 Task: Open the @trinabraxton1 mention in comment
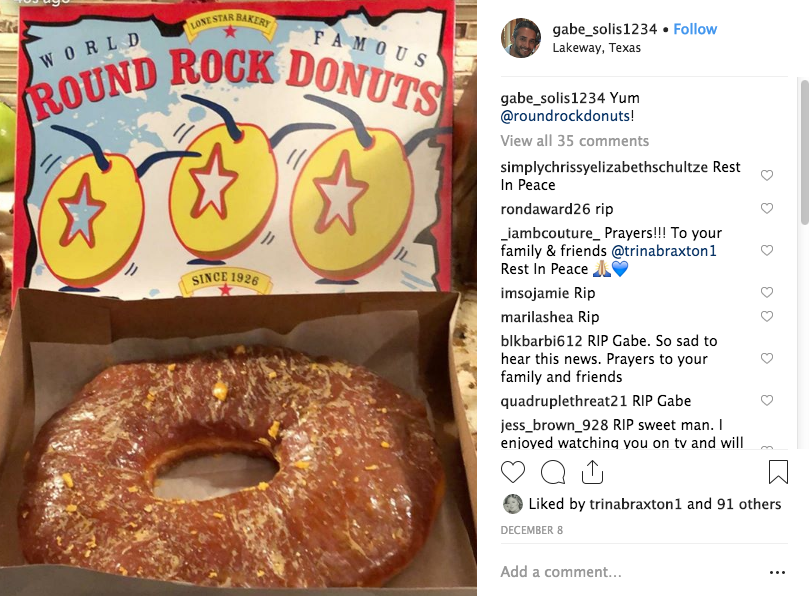664,251
